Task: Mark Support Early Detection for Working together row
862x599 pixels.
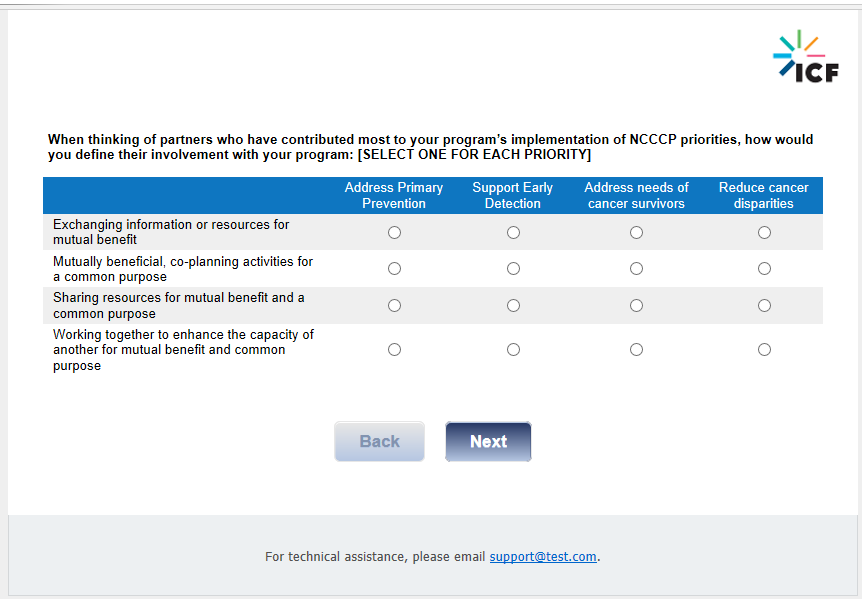Action: click(513, 350)
